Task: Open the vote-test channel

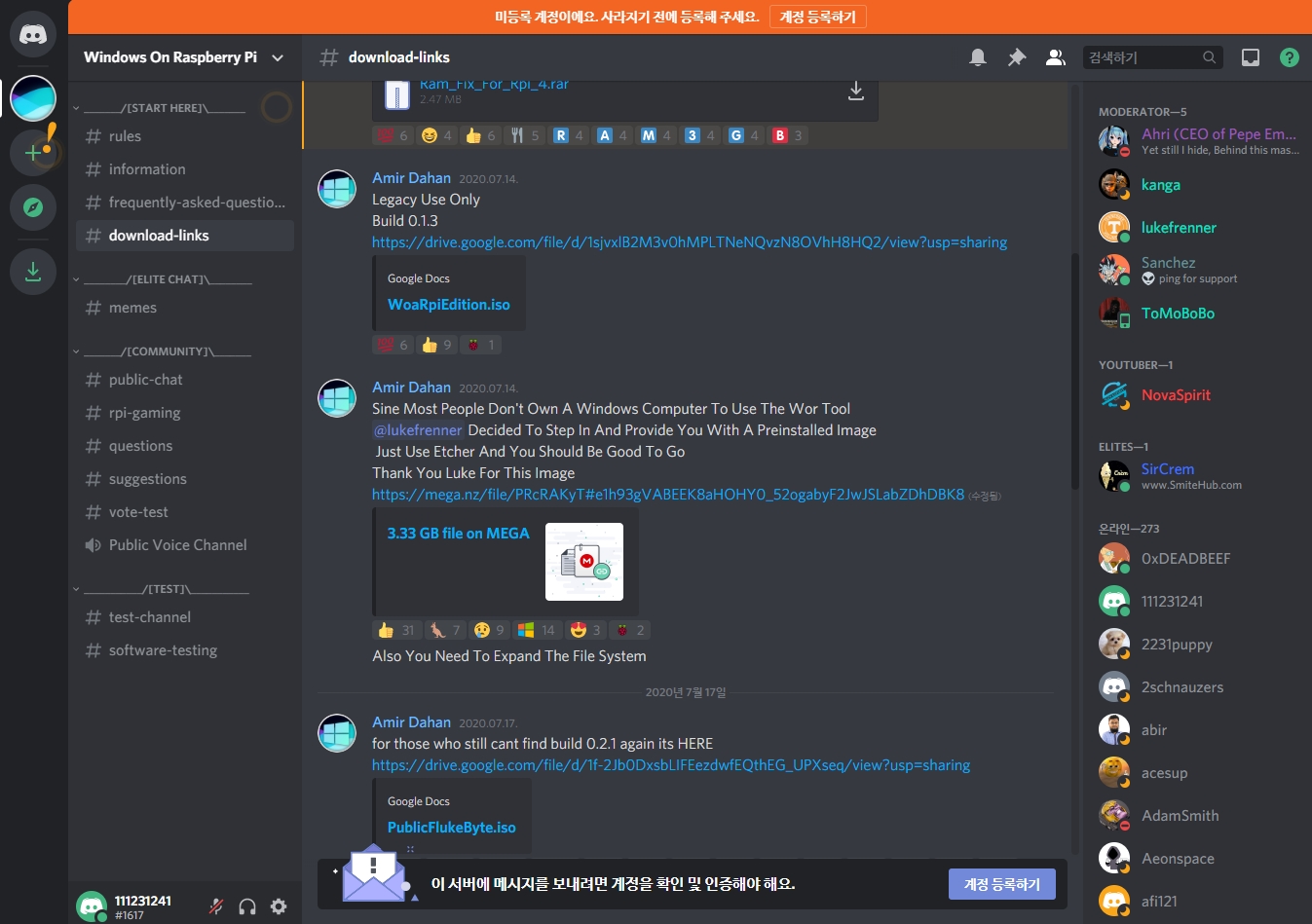Action: [185, 512]
